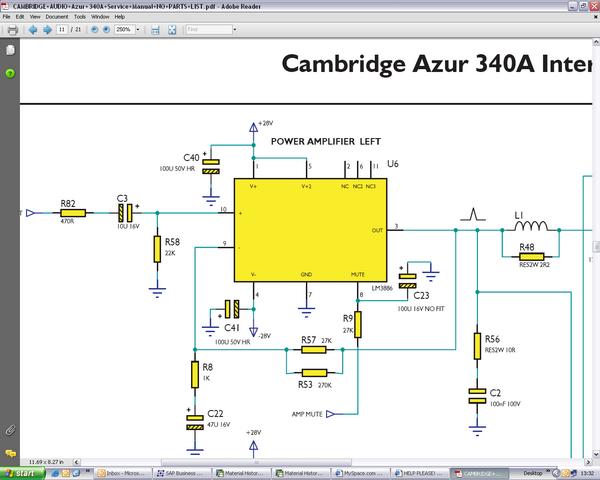The image size is (600, 480).
Task: Click the horizontal scrollbar thumb
Action: pyautogui.click(x=256, y=462)
